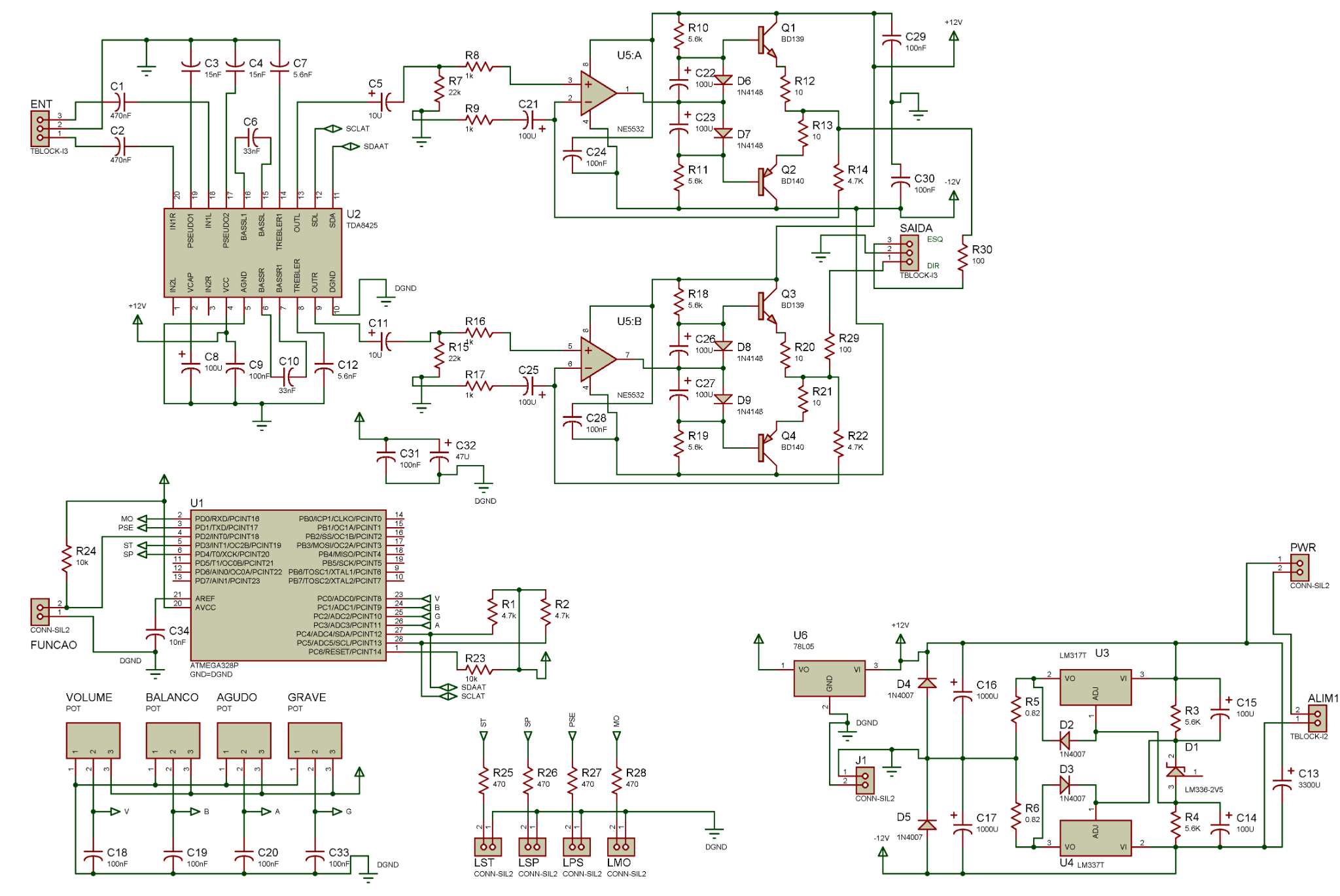Click the 'GND=DGND' text
The image size is (1340, 896).
pos(211,674)
